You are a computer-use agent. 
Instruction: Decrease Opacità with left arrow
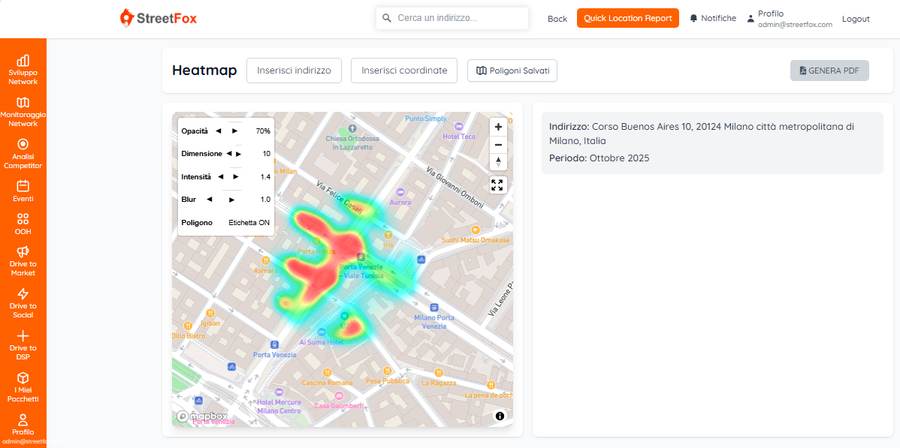point(218,131)
